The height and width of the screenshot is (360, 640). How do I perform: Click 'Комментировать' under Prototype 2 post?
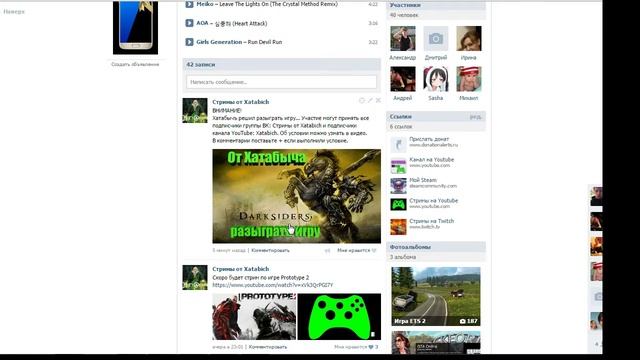[268, 347]
